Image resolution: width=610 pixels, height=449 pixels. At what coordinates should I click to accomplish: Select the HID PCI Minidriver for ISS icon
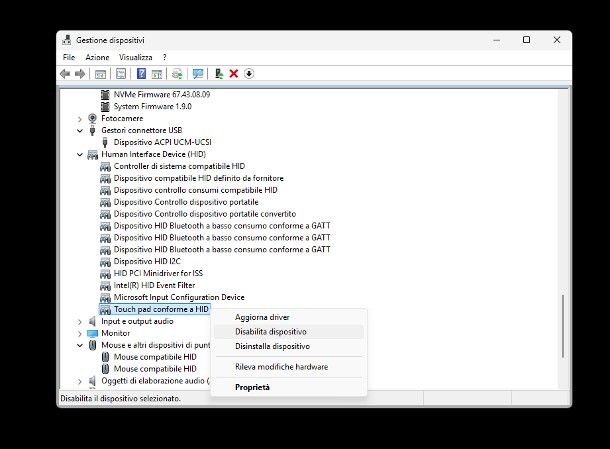pos(105,274)
